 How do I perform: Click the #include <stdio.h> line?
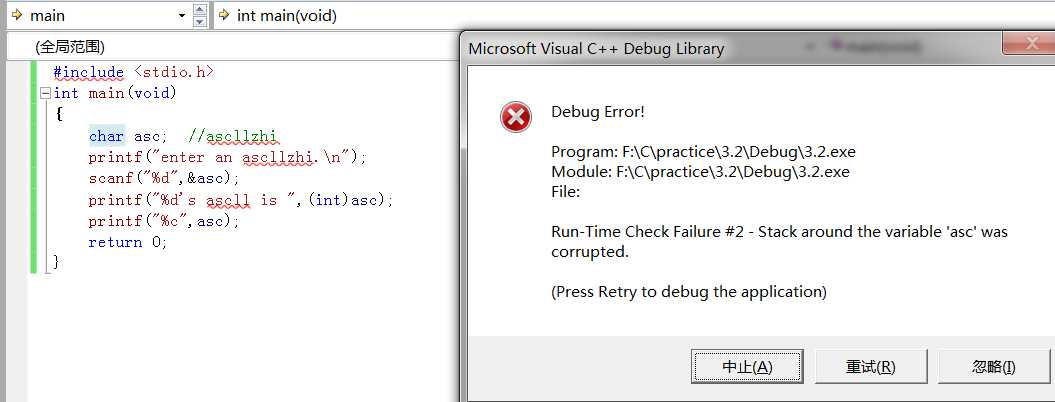coord(133,72)
